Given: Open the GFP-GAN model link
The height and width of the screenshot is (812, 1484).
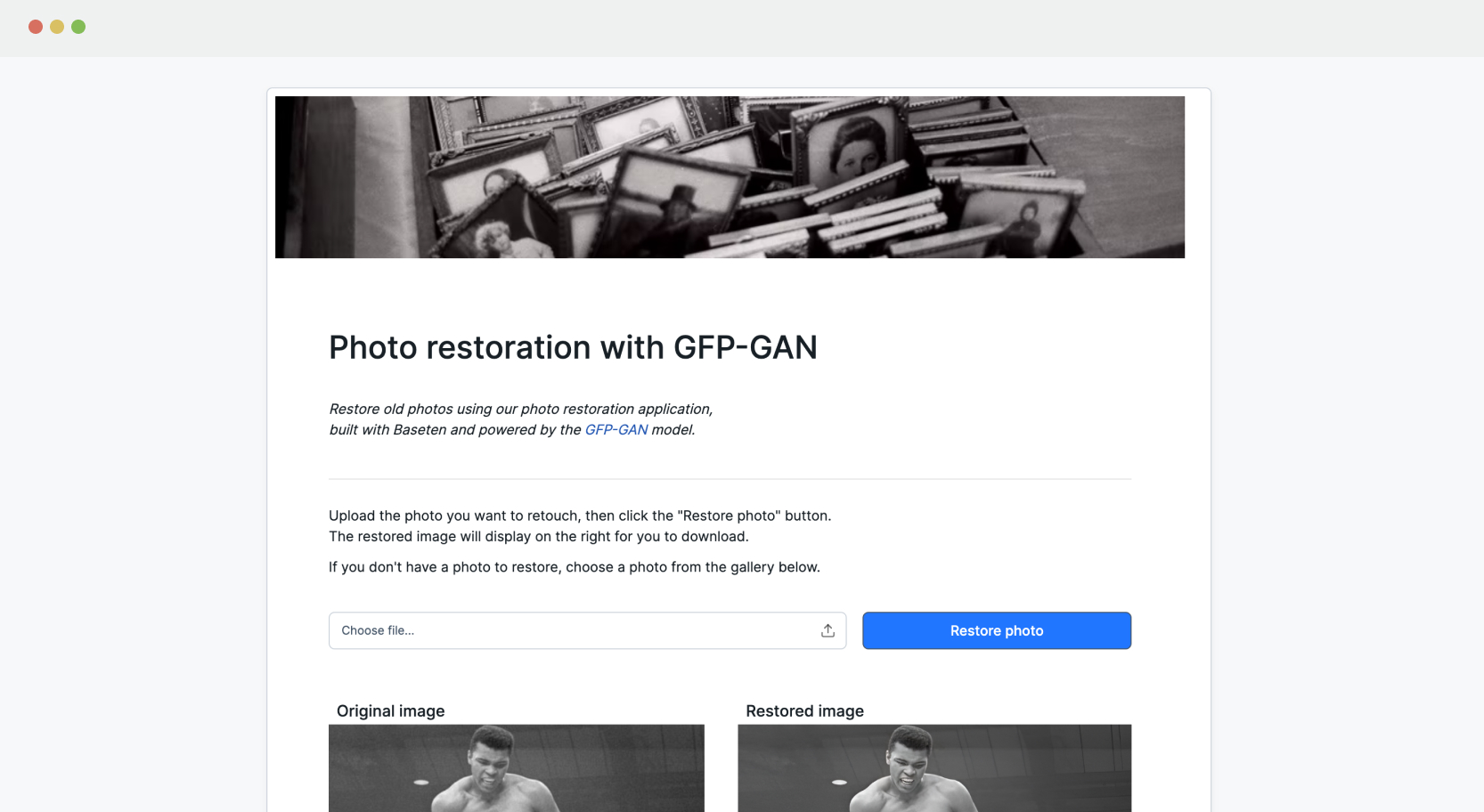Looking at the screenshot, I should 616,429.
